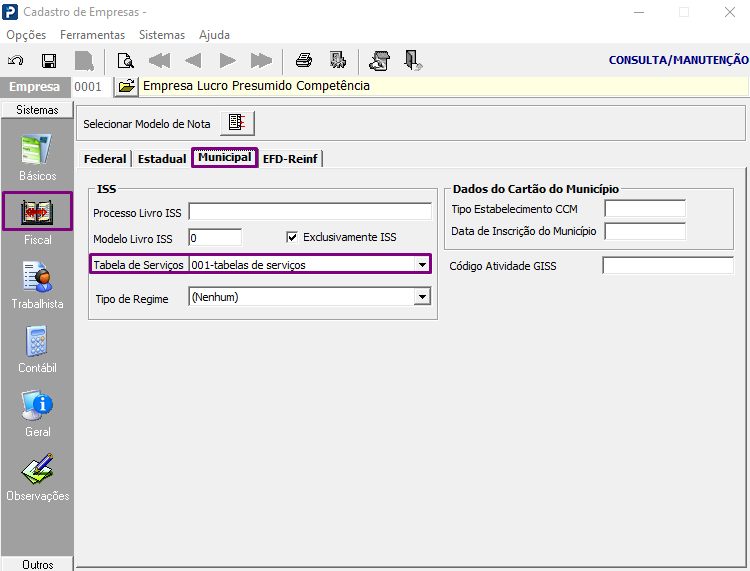Image resolution: width=750 pixels, height=571 pixels.
Task: Open the company folder lookup icon
Action: [x=126, y=86]
